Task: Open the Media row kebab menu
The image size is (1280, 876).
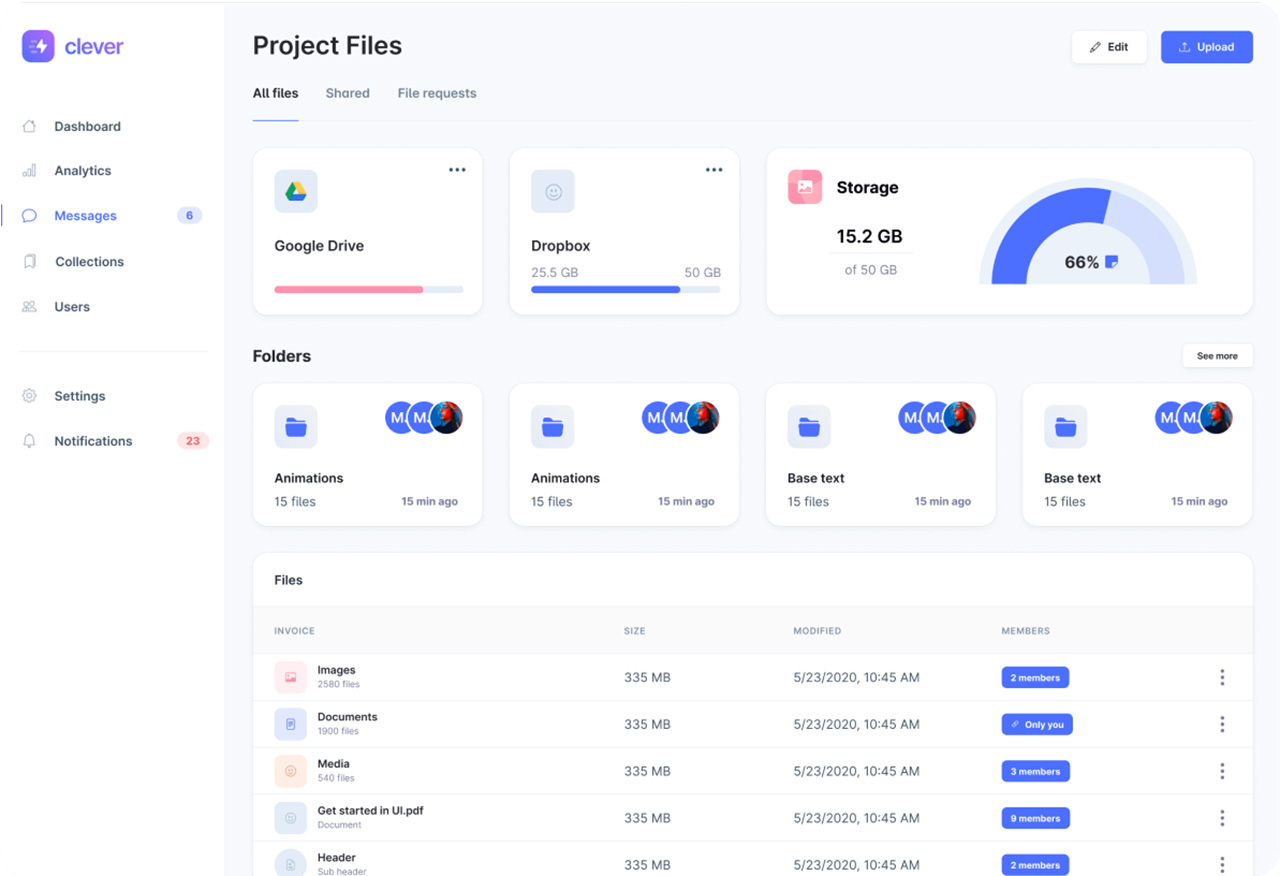Action: (1222, 771)
